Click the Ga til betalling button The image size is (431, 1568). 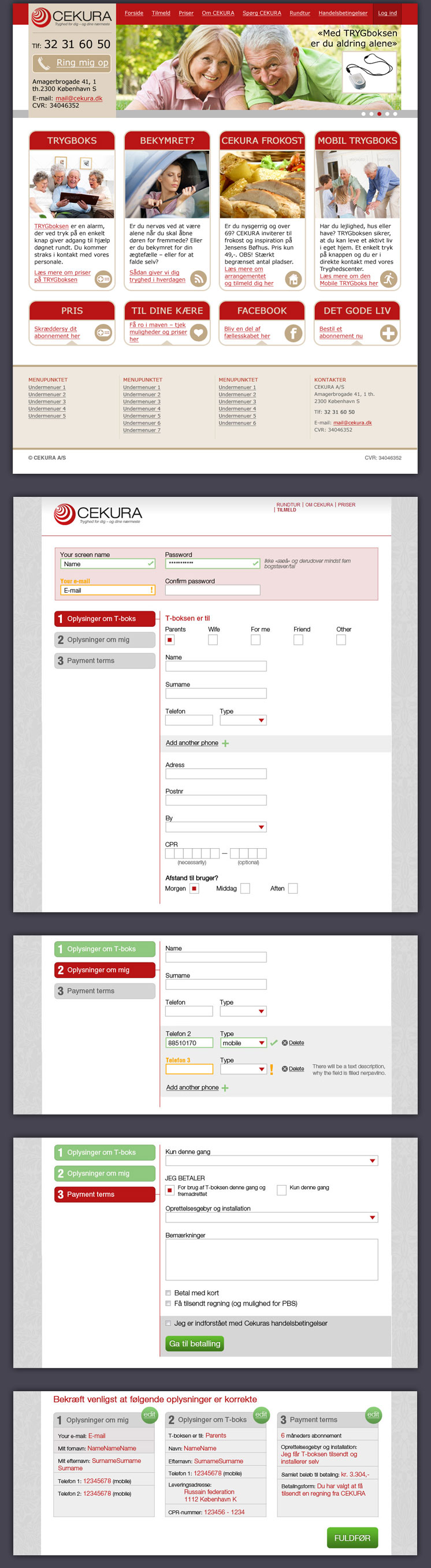[x=195, y=1343]
